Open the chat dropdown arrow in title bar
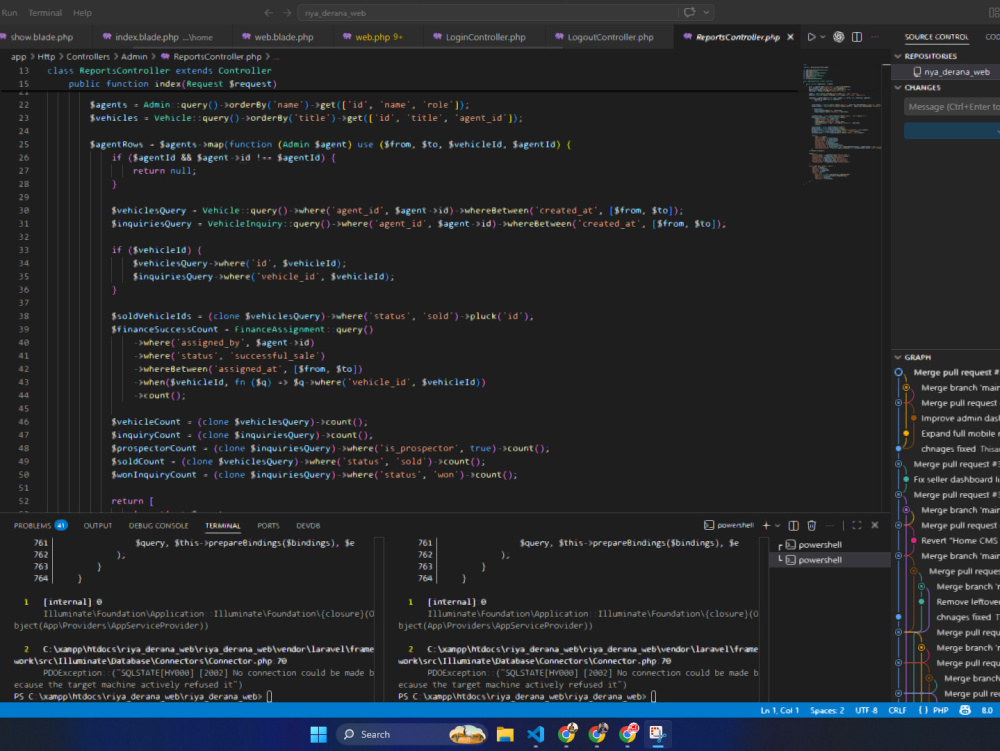This screenshot has width=1000, height=751. pyautogui.click(x=706, y=12)
